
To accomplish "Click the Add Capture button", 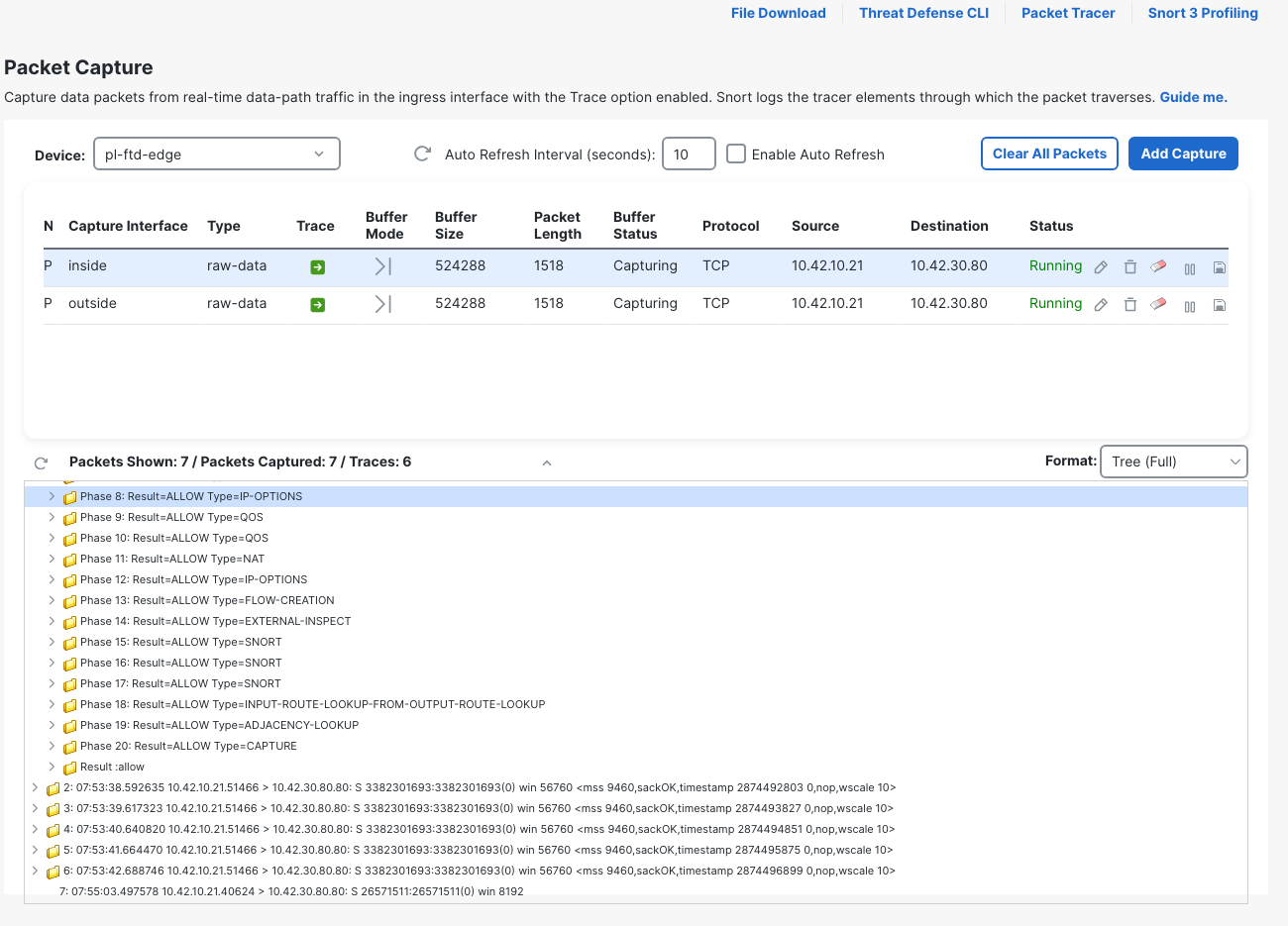I will click(1183, 154).
